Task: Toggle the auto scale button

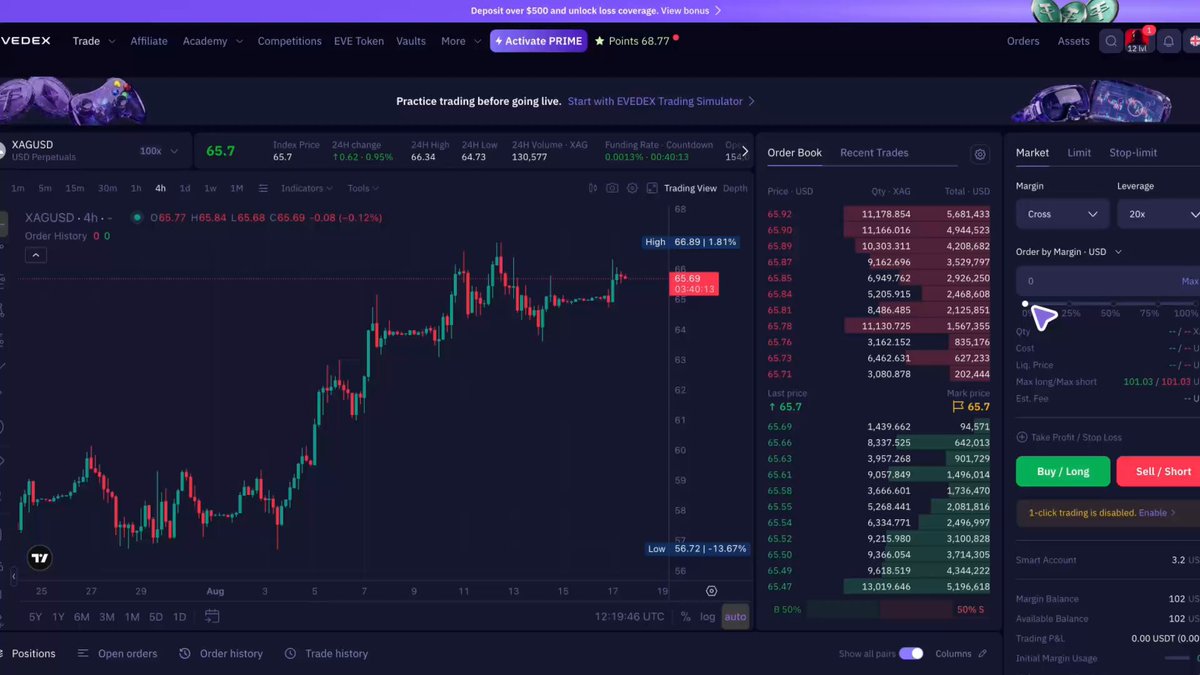Action: (x=735, y=617)
